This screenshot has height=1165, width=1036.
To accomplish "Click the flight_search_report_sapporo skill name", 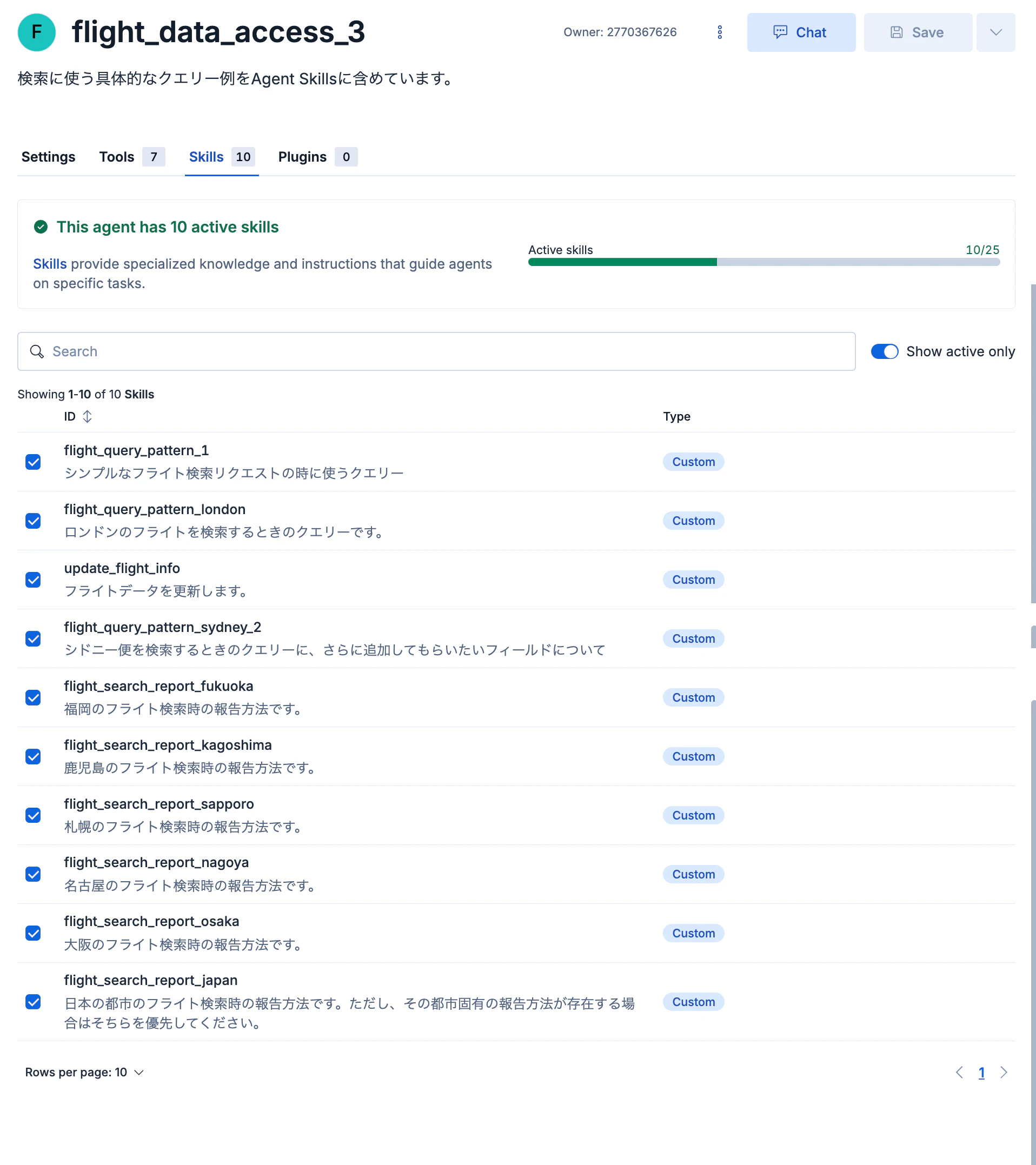I will pyautogui.click(x=159, y=804).
